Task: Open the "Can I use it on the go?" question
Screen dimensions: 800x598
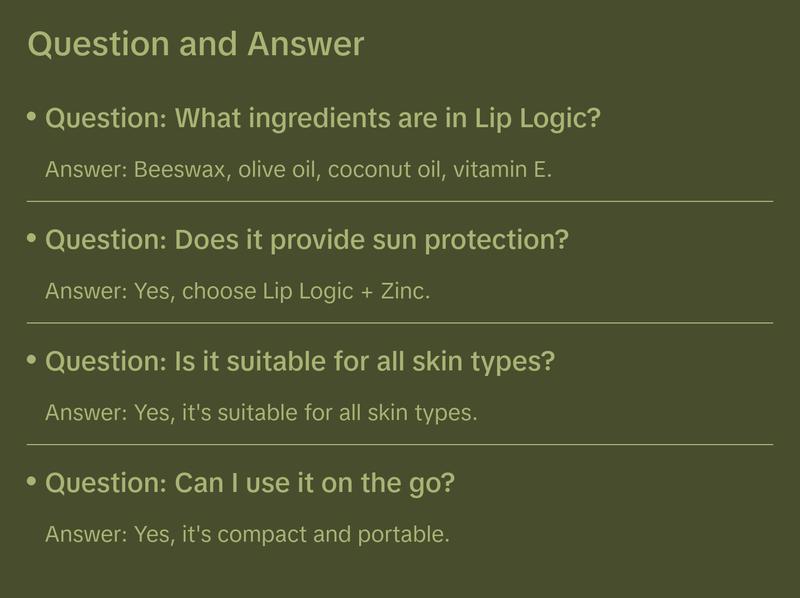Action: point(250,483)
